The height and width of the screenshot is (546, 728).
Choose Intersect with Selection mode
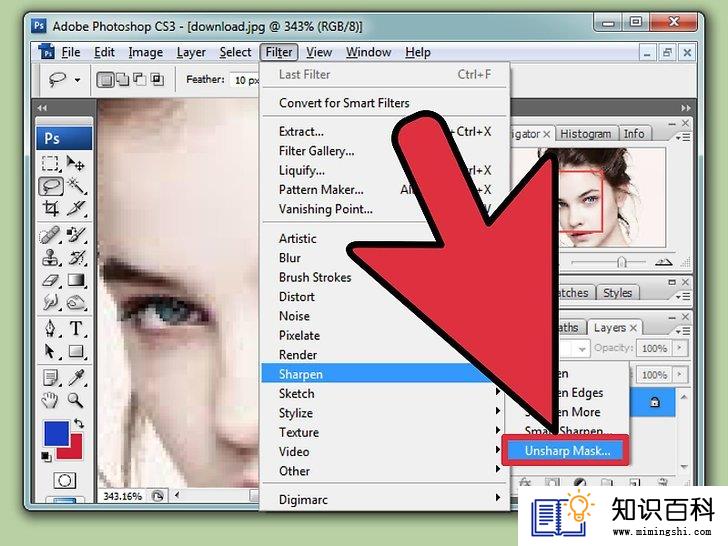coord(157,79)
